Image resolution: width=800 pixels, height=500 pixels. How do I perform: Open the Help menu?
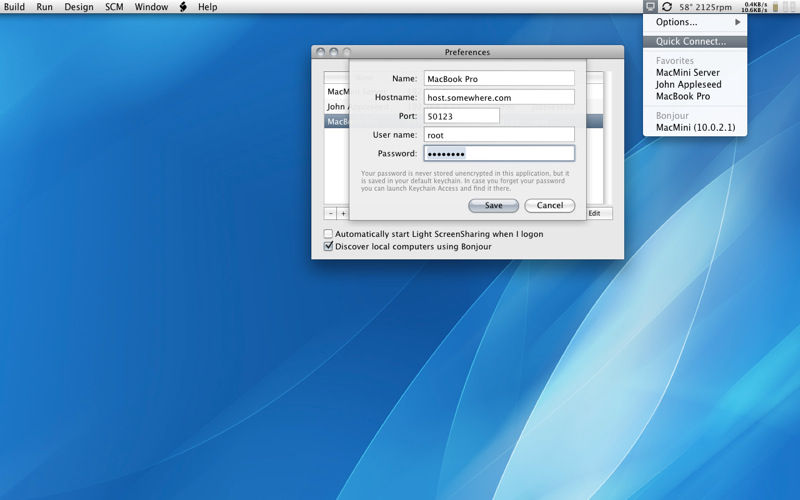click(x=207, y=7)
